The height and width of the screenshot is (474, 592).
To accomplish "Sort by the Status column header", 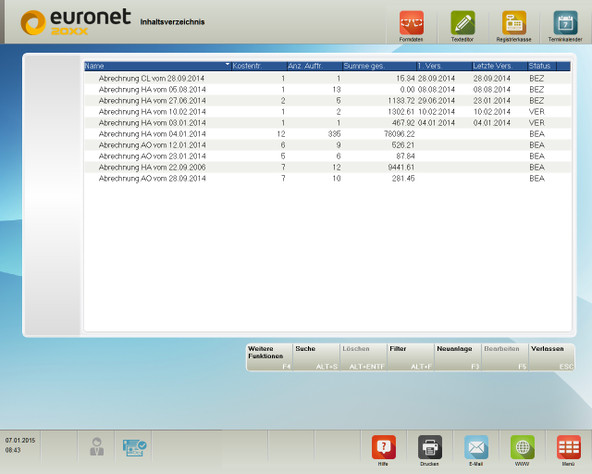I will click(x=542, y=66).
